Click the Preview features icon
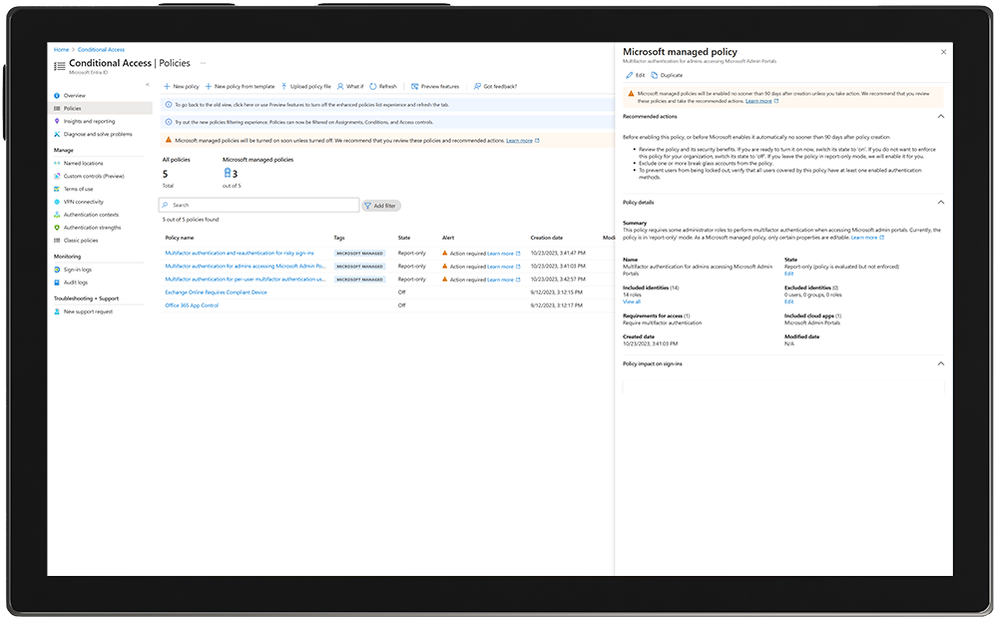998x621 pixels. 414,87
